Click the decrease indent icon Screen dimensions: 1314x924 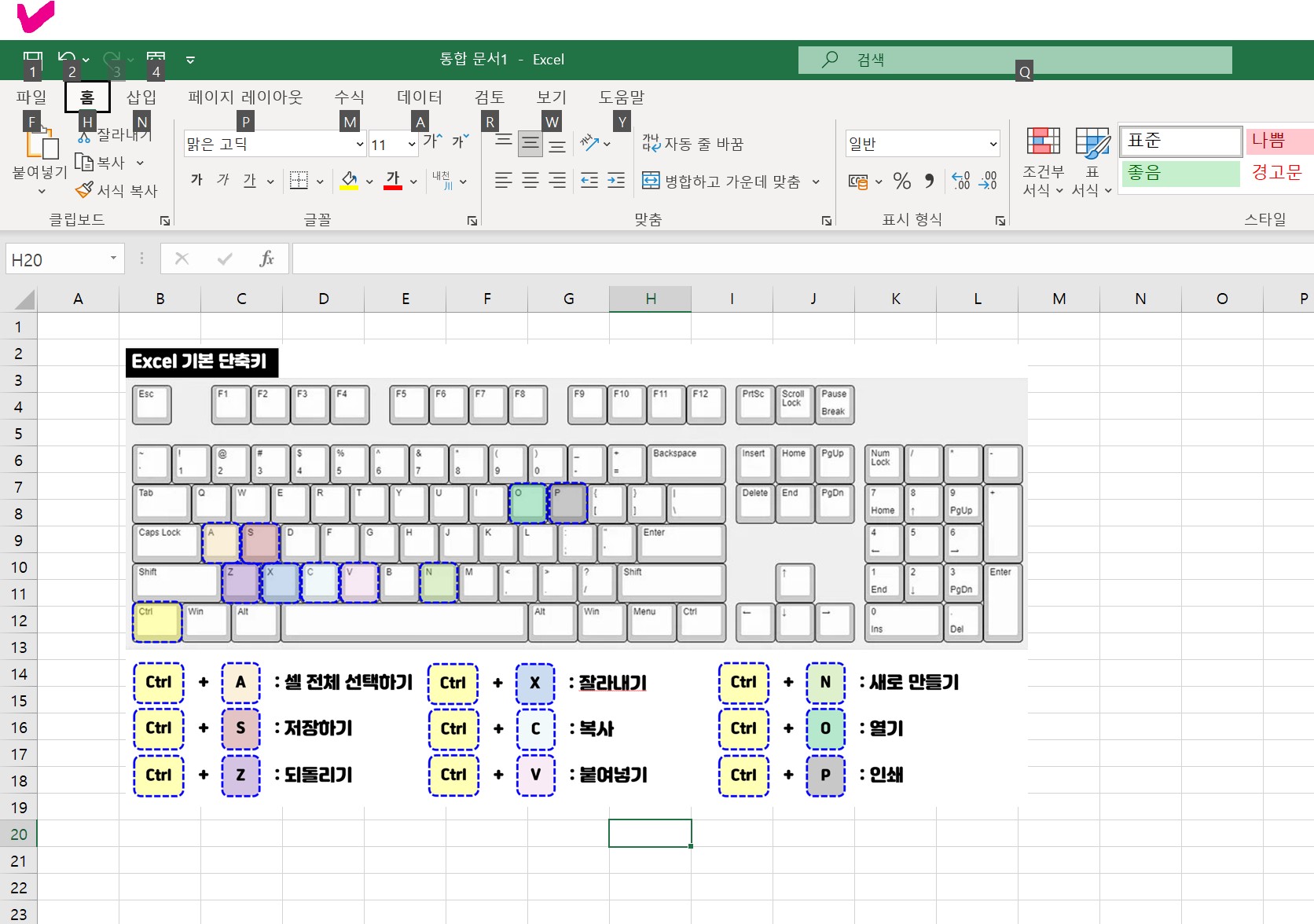point(589,181)
